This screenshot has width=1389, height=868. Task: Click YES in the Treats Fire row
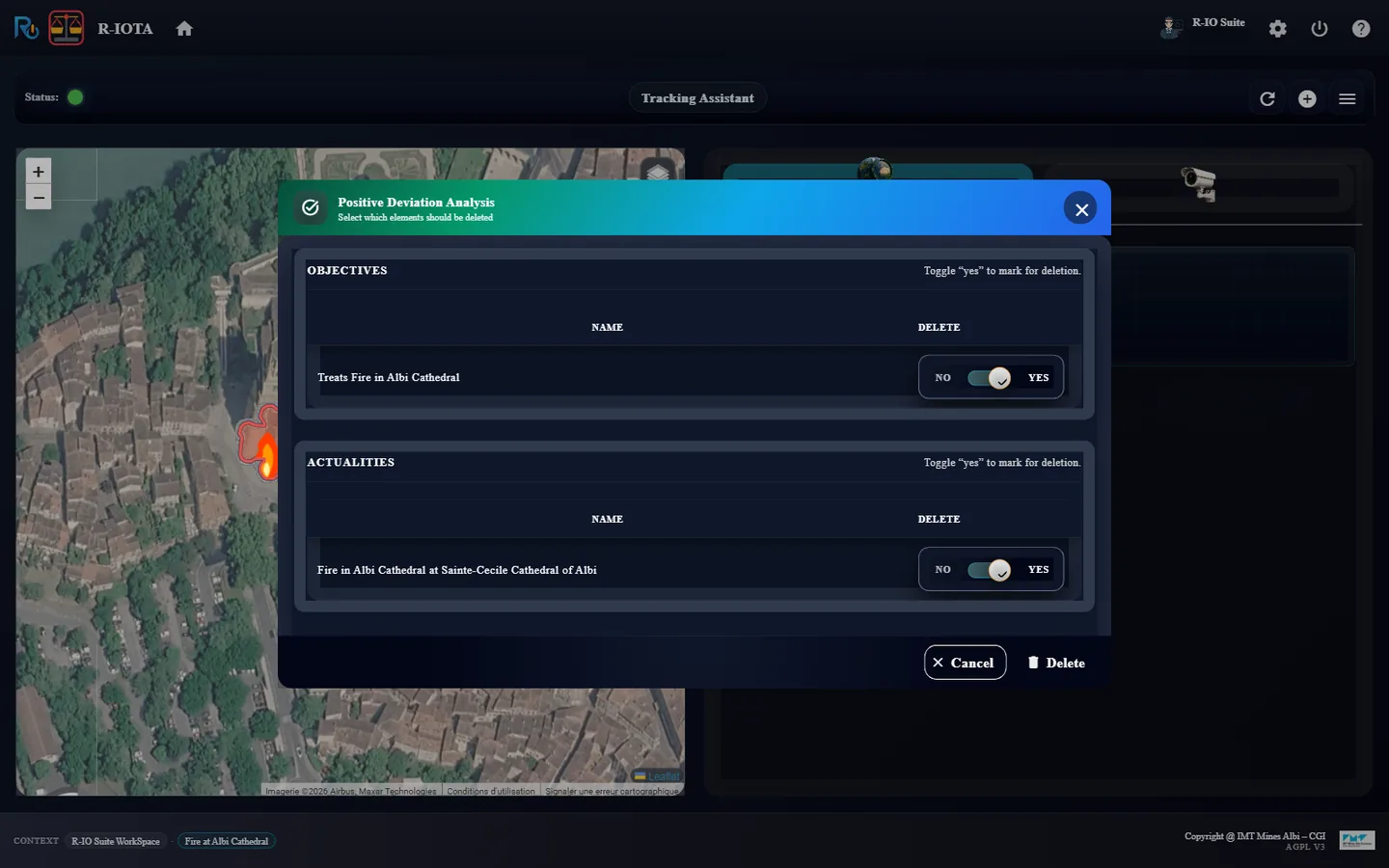tap(1038, 378)
